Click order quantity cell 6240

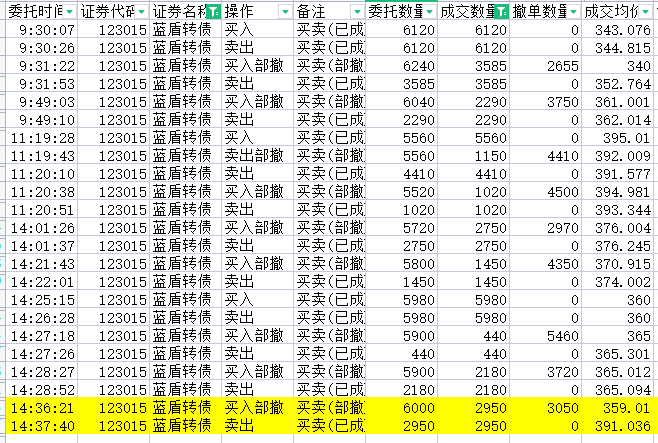click(x=402, y=66)
